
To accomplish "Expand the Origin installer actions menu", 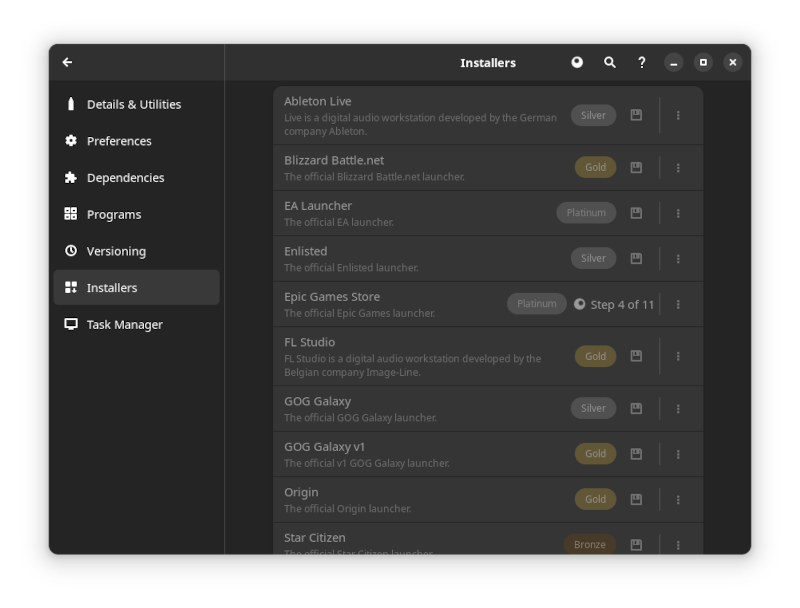I will pyautogui.click(x=678, y=498).
